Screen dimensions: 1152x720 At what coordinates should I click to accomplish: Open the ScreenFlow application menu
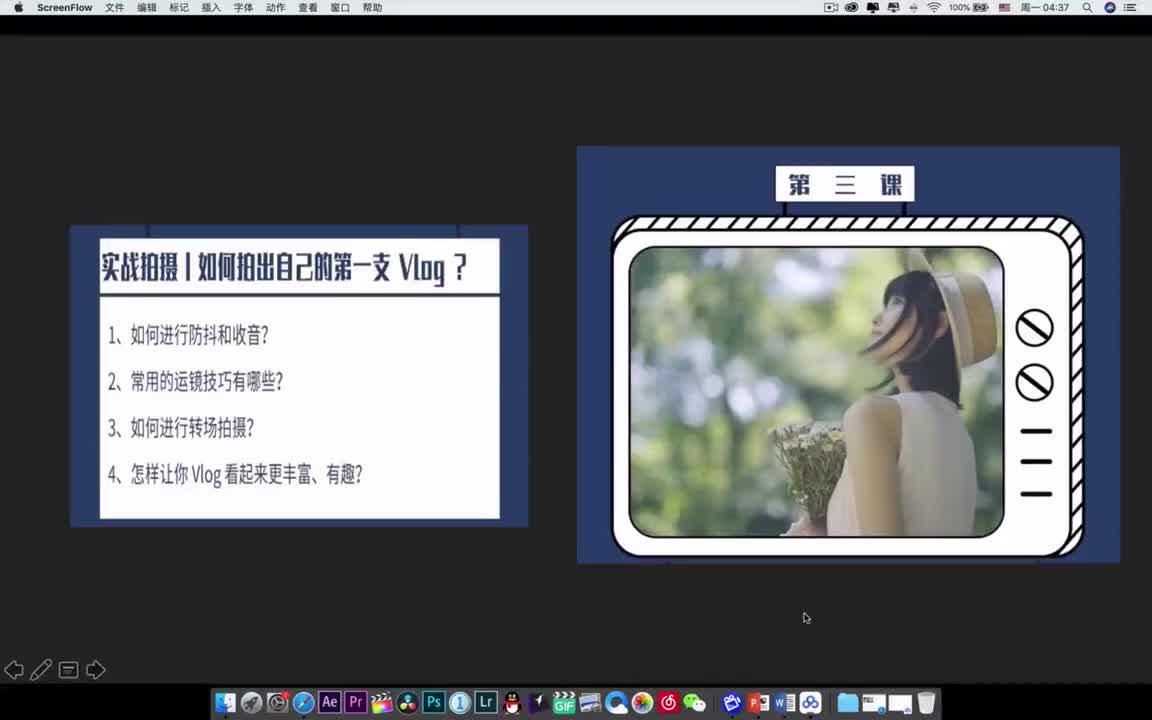pos(65,7)
